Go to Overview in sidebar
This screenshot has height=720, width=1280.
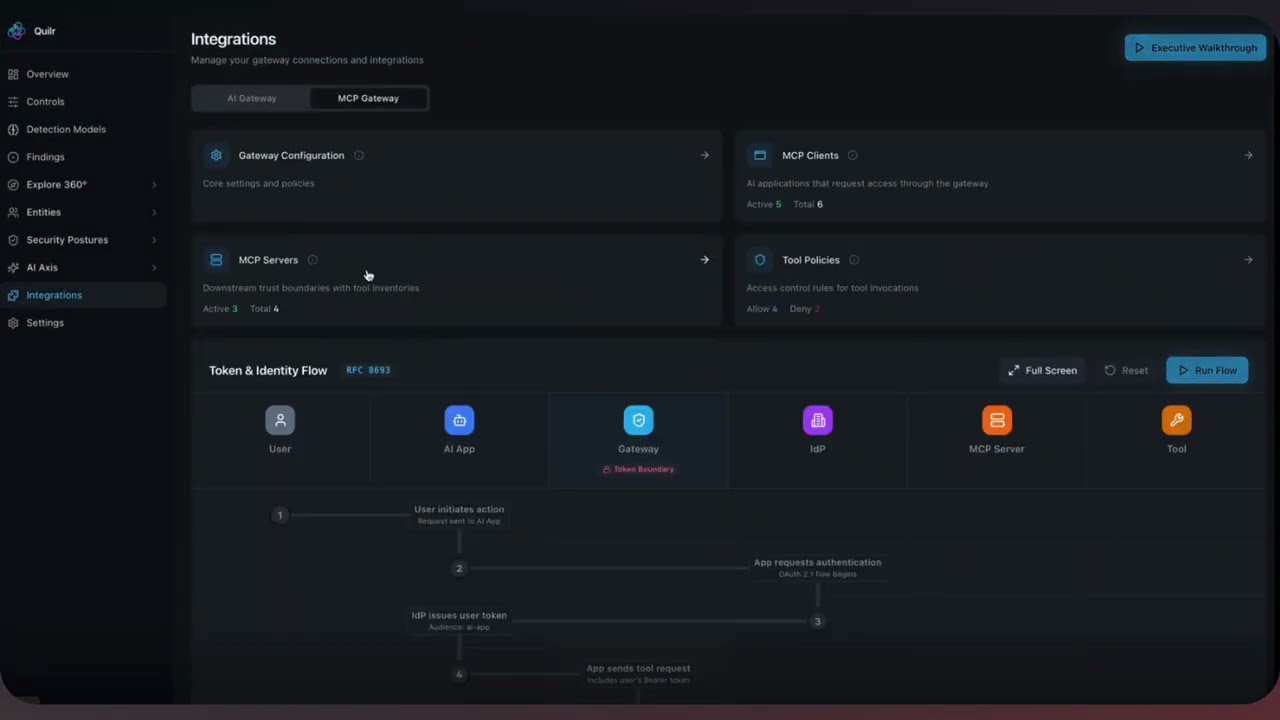pos(48,74)
